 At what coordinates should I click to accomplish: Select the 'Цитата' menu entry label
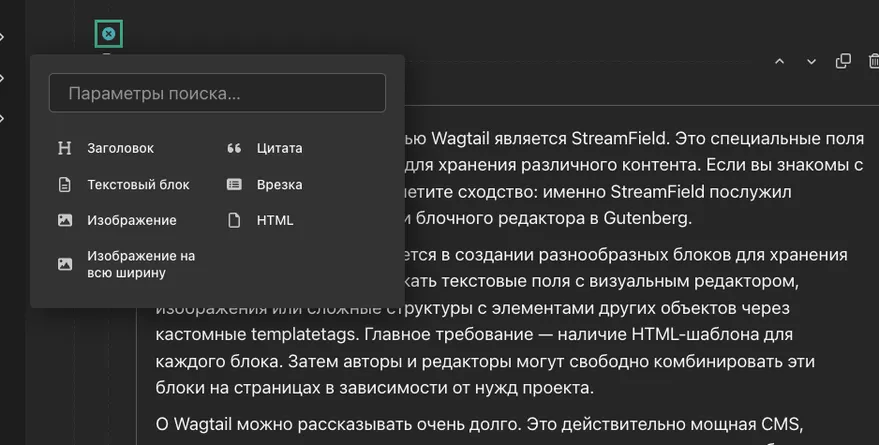[x=279, y=148]
